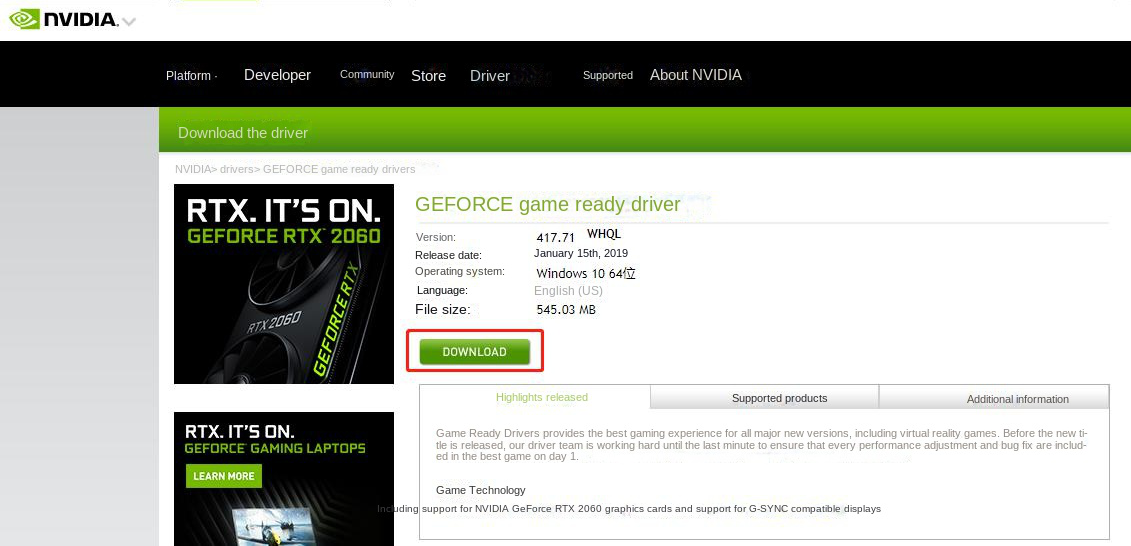Open the Additional information tab
The height and width of the screenshot is (546, 1131).
click(1018, 399)
